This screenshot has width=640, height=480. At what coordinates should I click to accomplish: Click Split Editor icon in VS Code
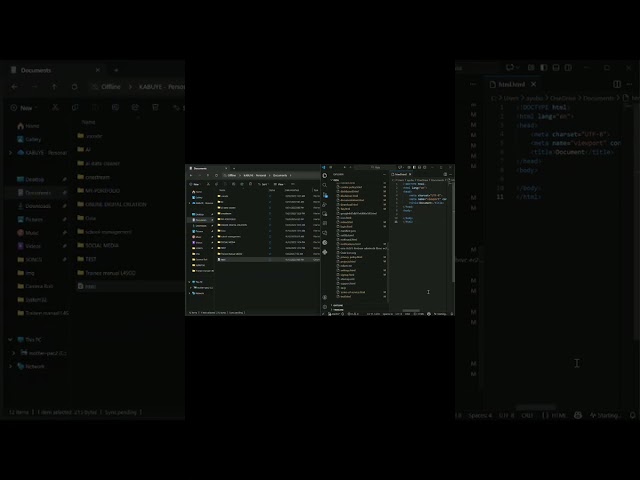(x=445, y=174)
